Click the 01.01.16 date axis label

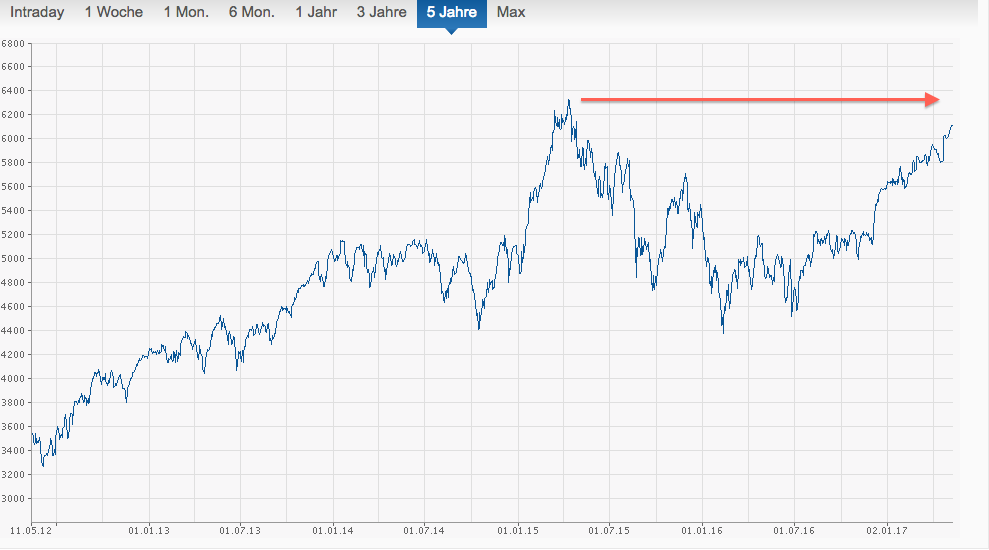[x=703, y=530]
